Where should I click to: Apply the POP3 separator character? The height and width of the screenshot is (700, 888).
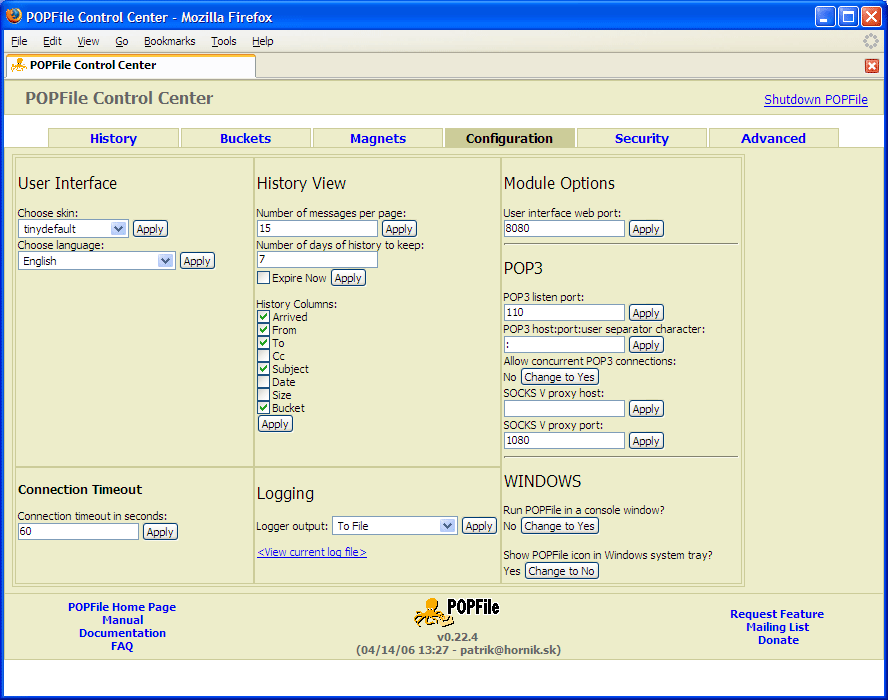click(646, 345)
